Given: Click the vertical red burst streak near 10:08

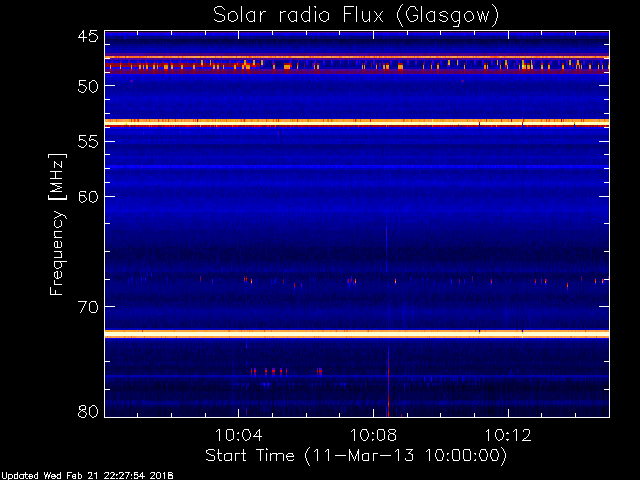Looking at the screenshot, I should tap(388, 382).
